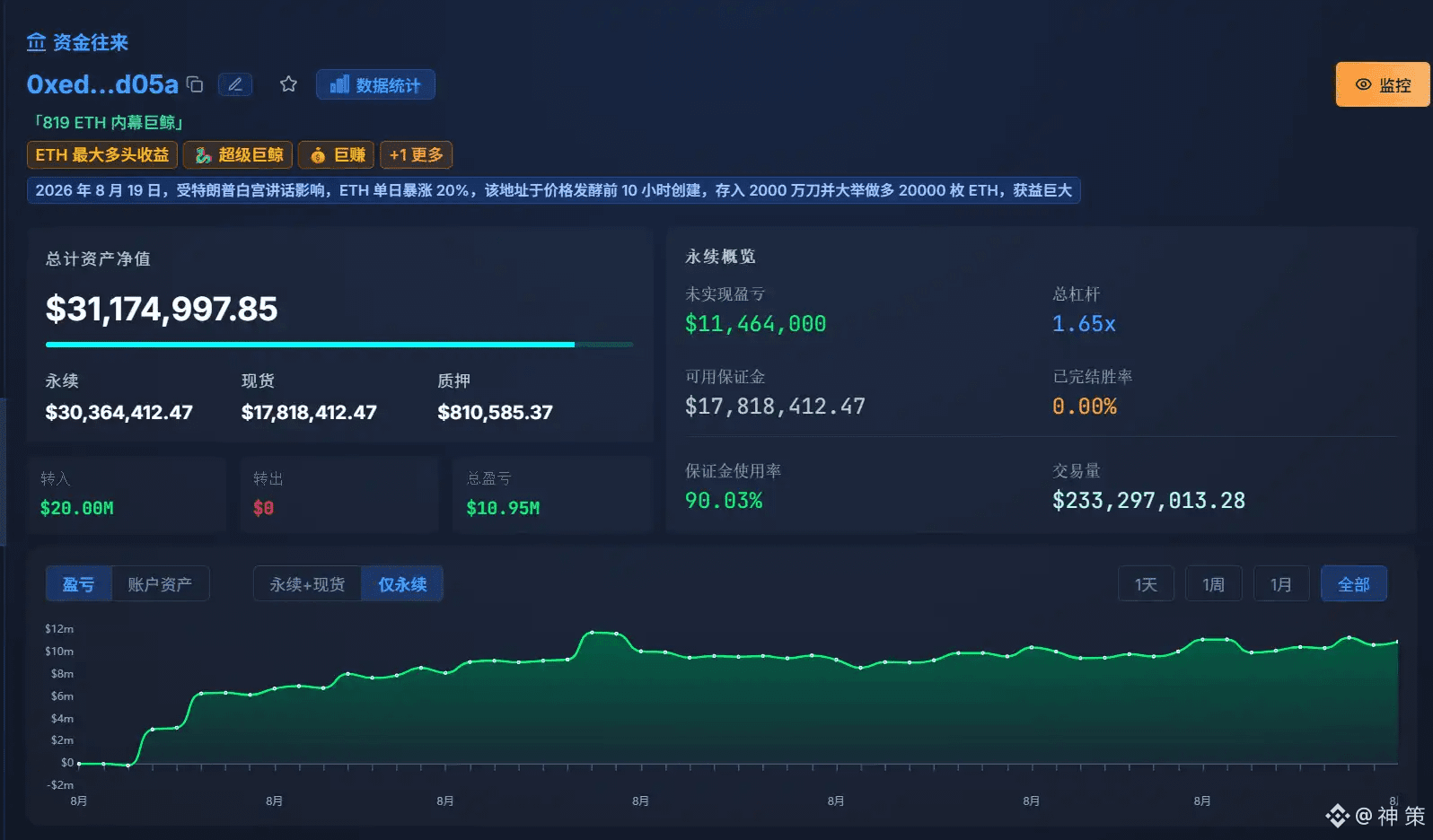Click the 总杠杆 1.65x value
This screenshot has width=1433, height=840.
(1084, 324)
